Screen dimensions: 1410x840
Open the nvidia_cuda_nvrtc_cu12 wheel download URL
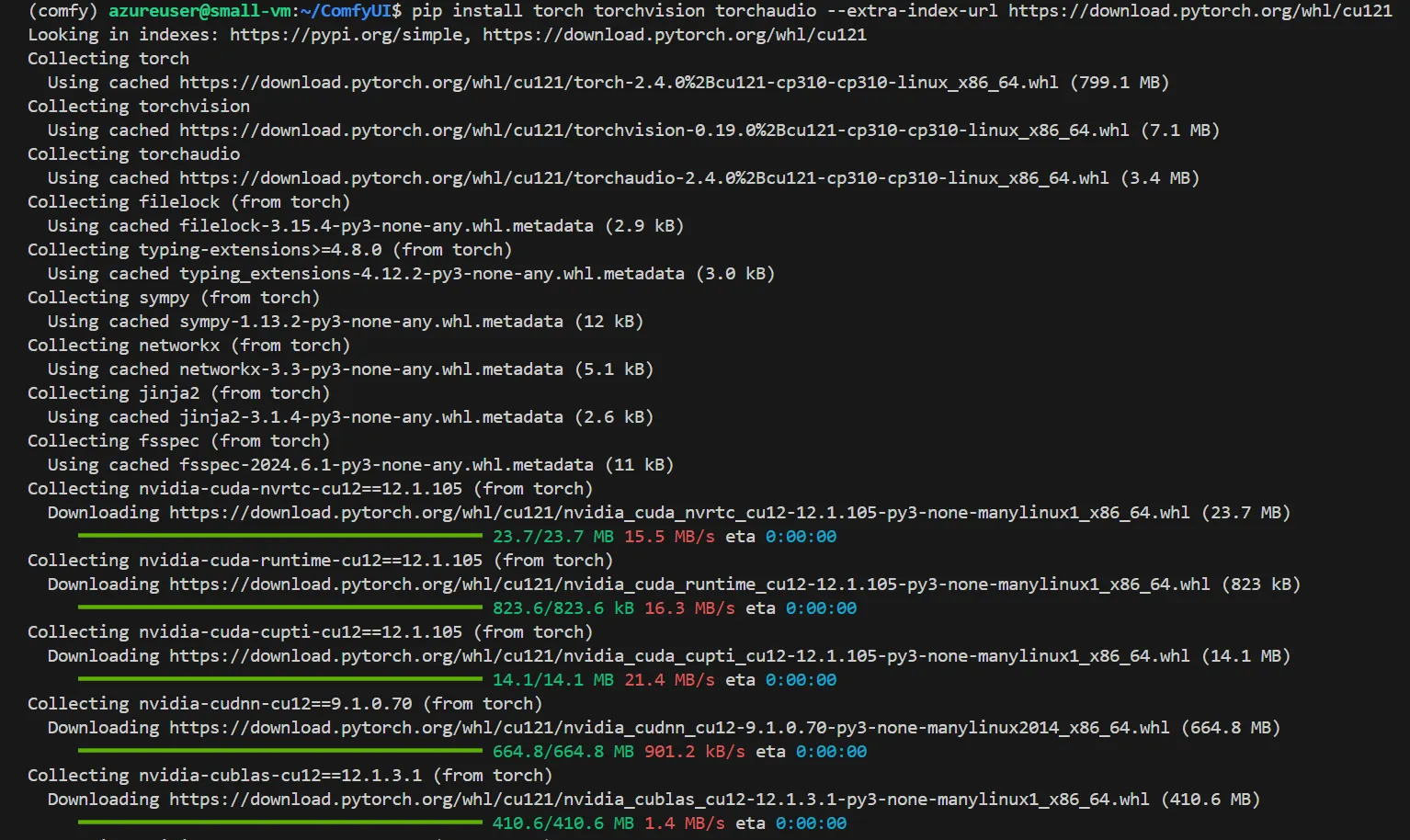[x=679, y=513]
